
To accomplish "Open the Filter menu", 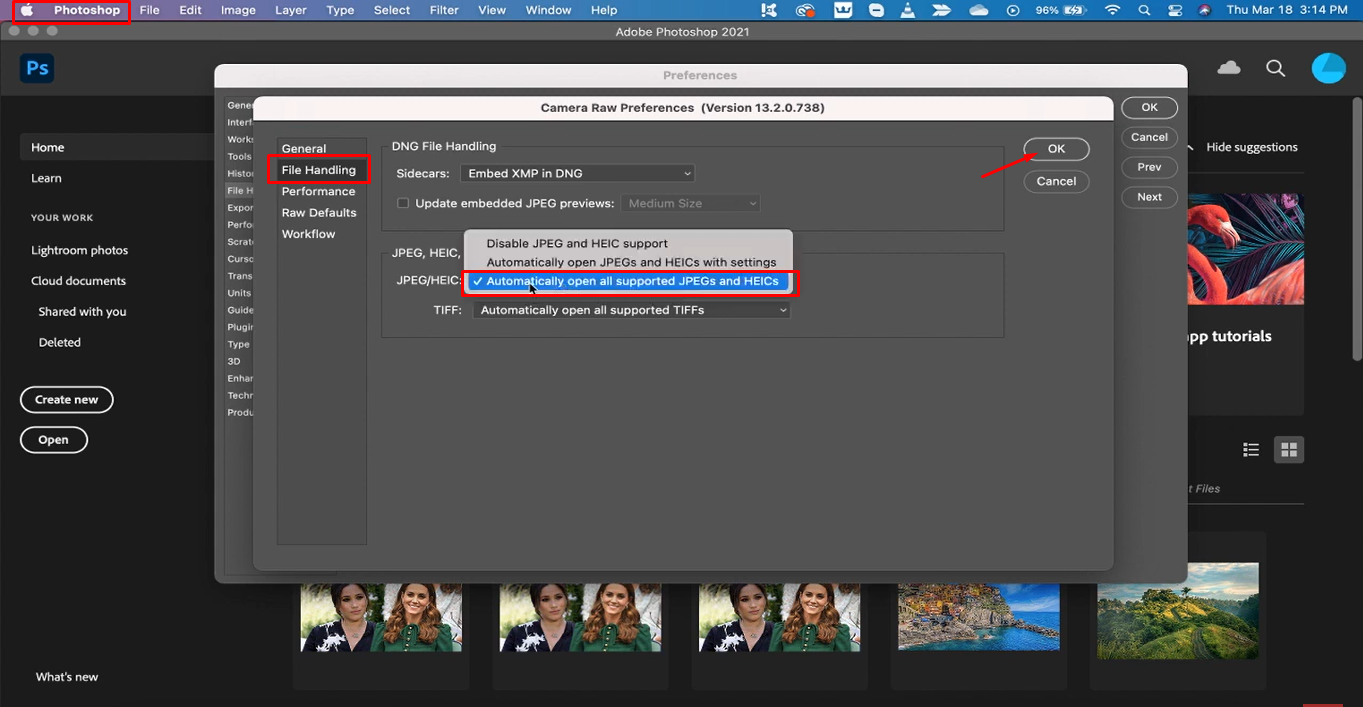I will click(x=446, y=10).
